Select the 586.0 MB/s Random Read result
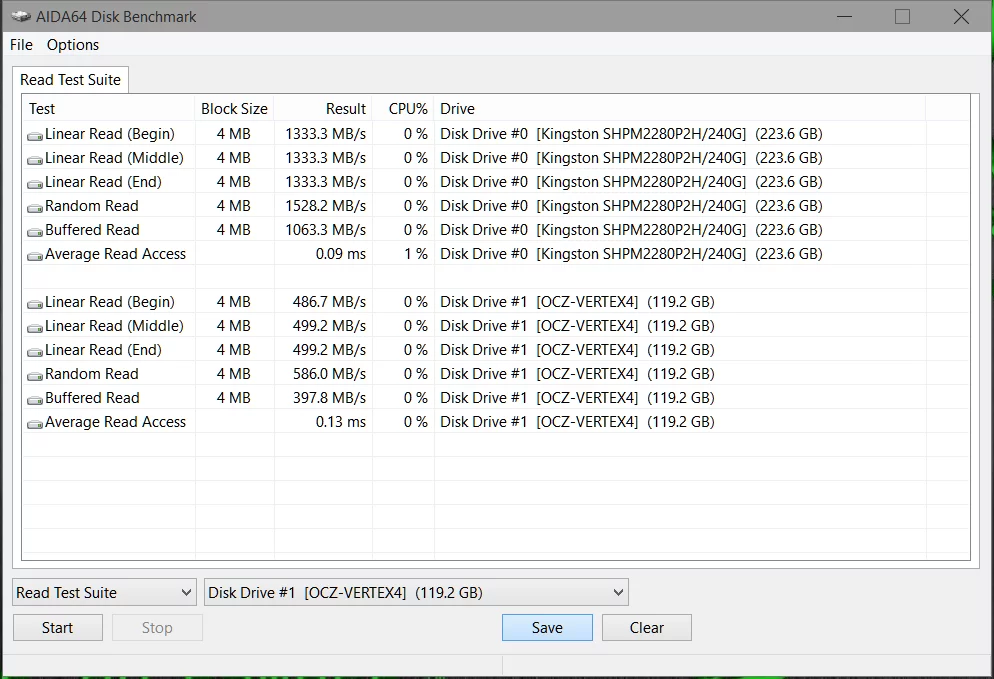 [329, 374]
